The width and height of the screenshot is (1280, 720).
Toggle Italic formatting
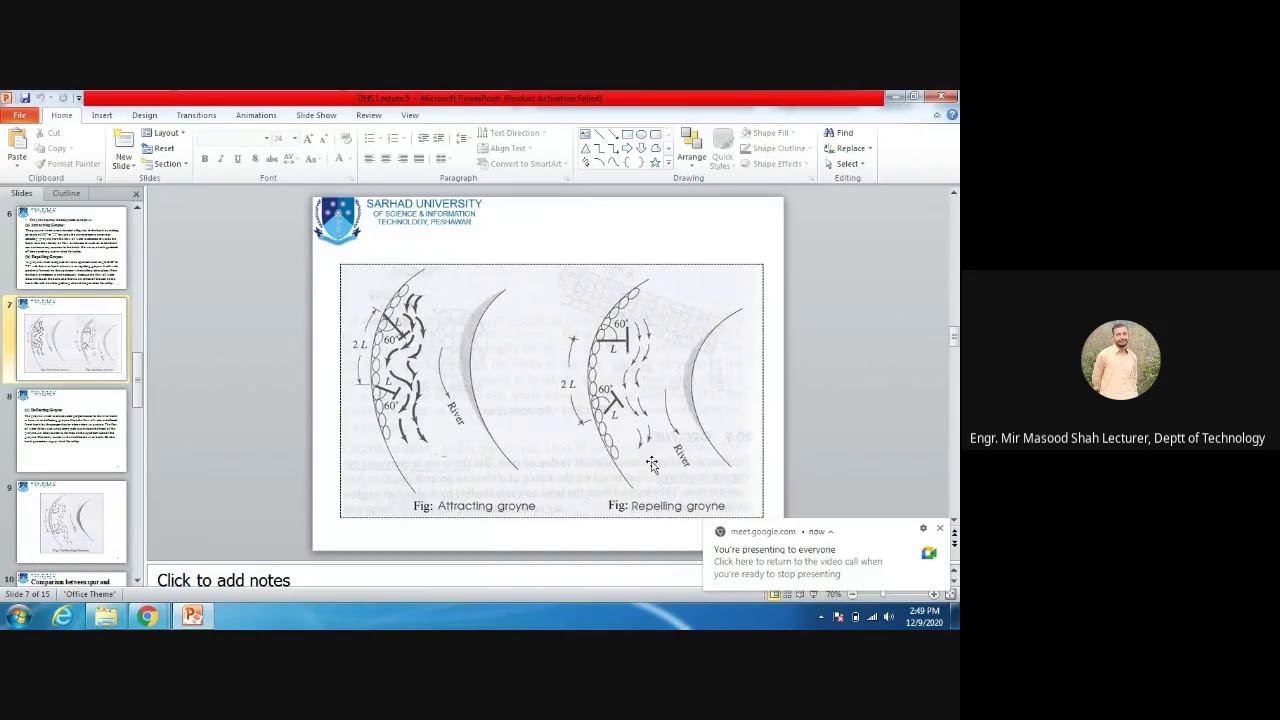pos(220,159)
